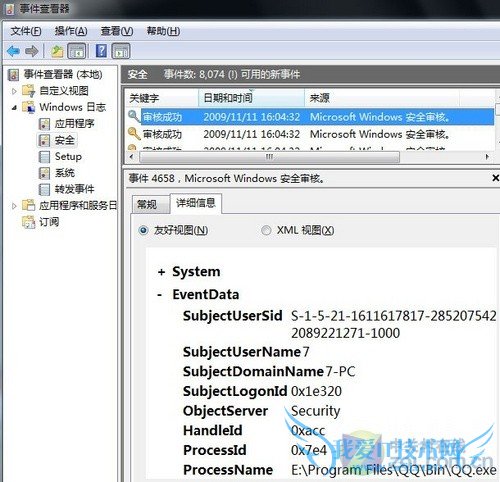Click the 安全 log icon in tree

click(x=45, y=140)
